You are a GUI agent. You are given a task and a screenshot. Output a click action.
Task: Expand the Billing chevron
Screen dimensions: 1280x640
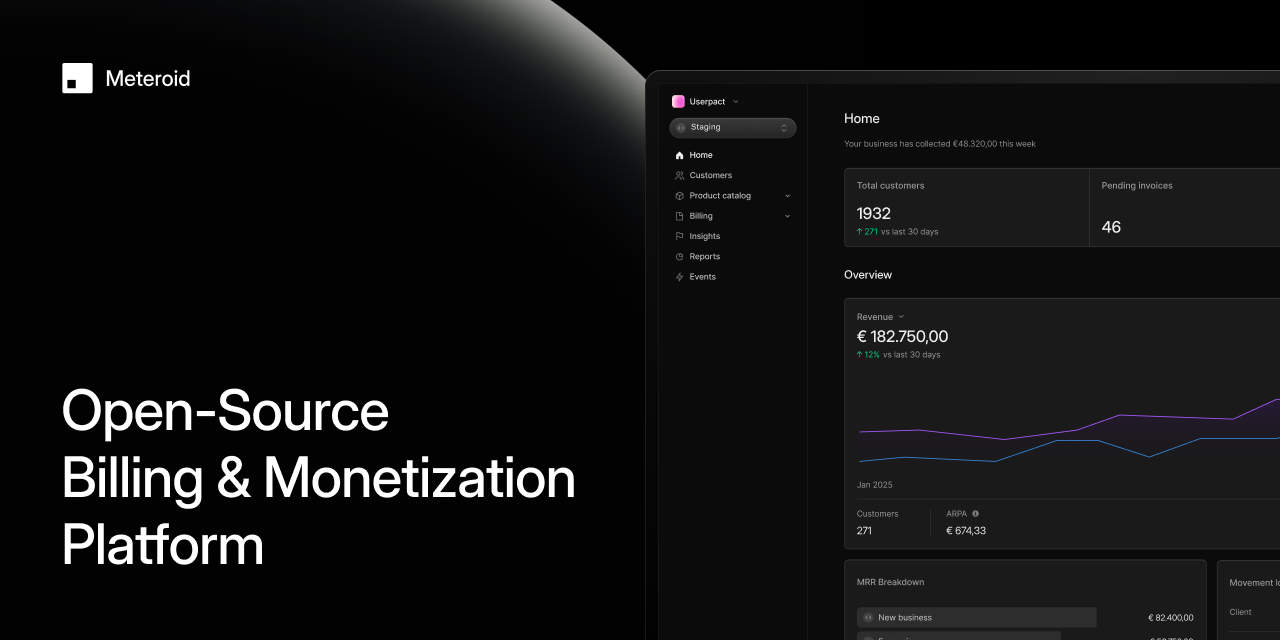[787, 216]
